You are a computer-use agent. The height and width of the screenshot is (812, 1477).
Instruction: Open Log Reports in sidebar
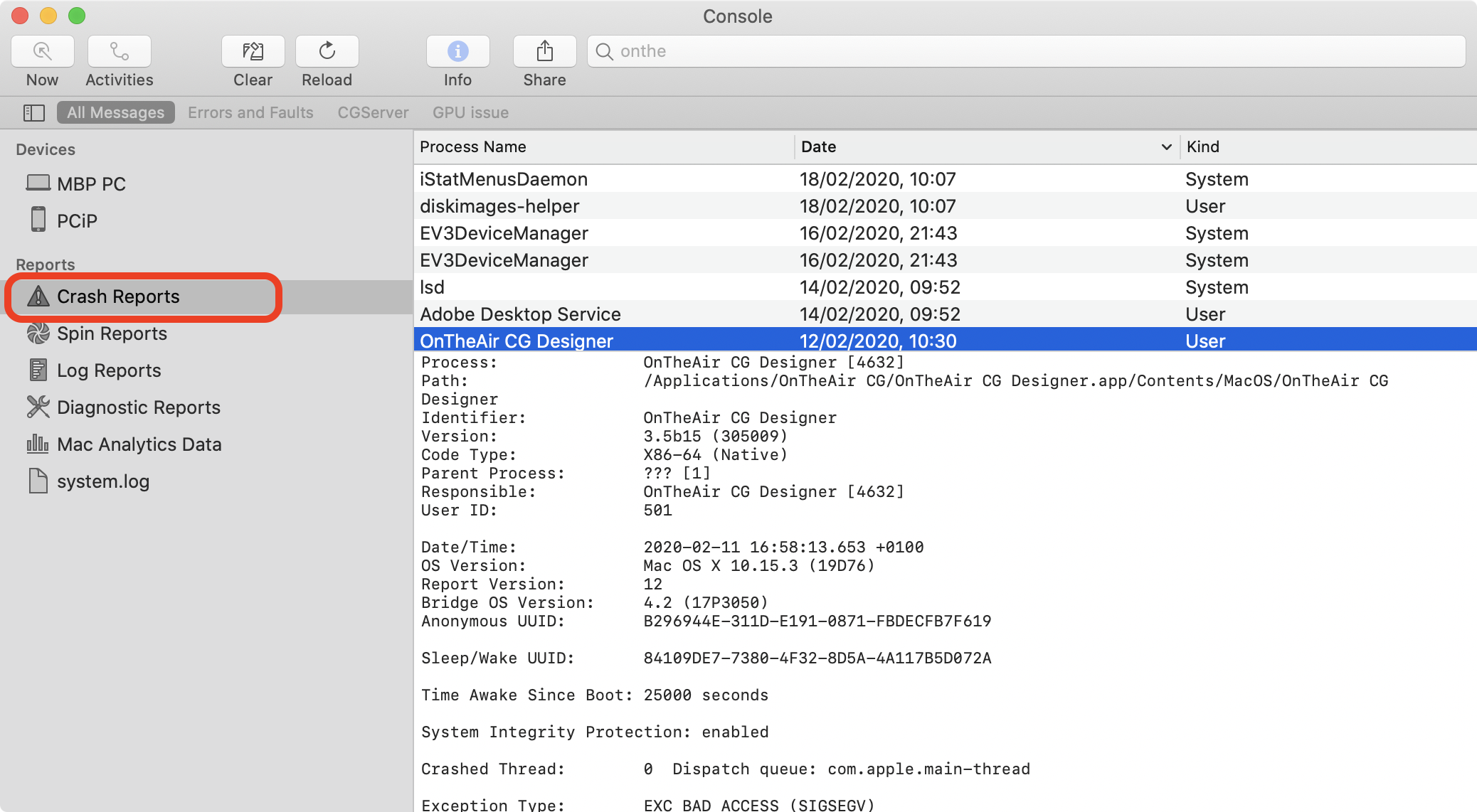[206, 370]
